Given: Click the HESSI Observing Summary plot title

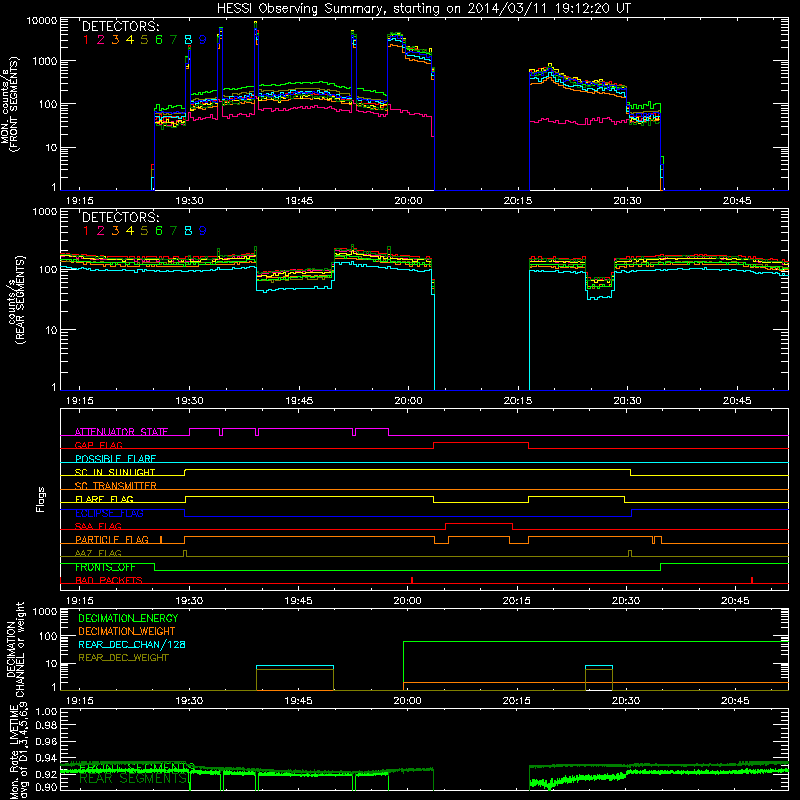Looking at the screenshot, I should click(x=424, y=9).
